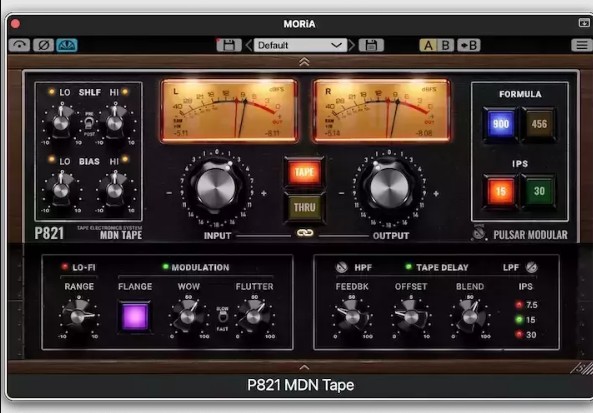Toggle the phase invert (Ø) icon
593x413 pixels.
click(43, 45)
